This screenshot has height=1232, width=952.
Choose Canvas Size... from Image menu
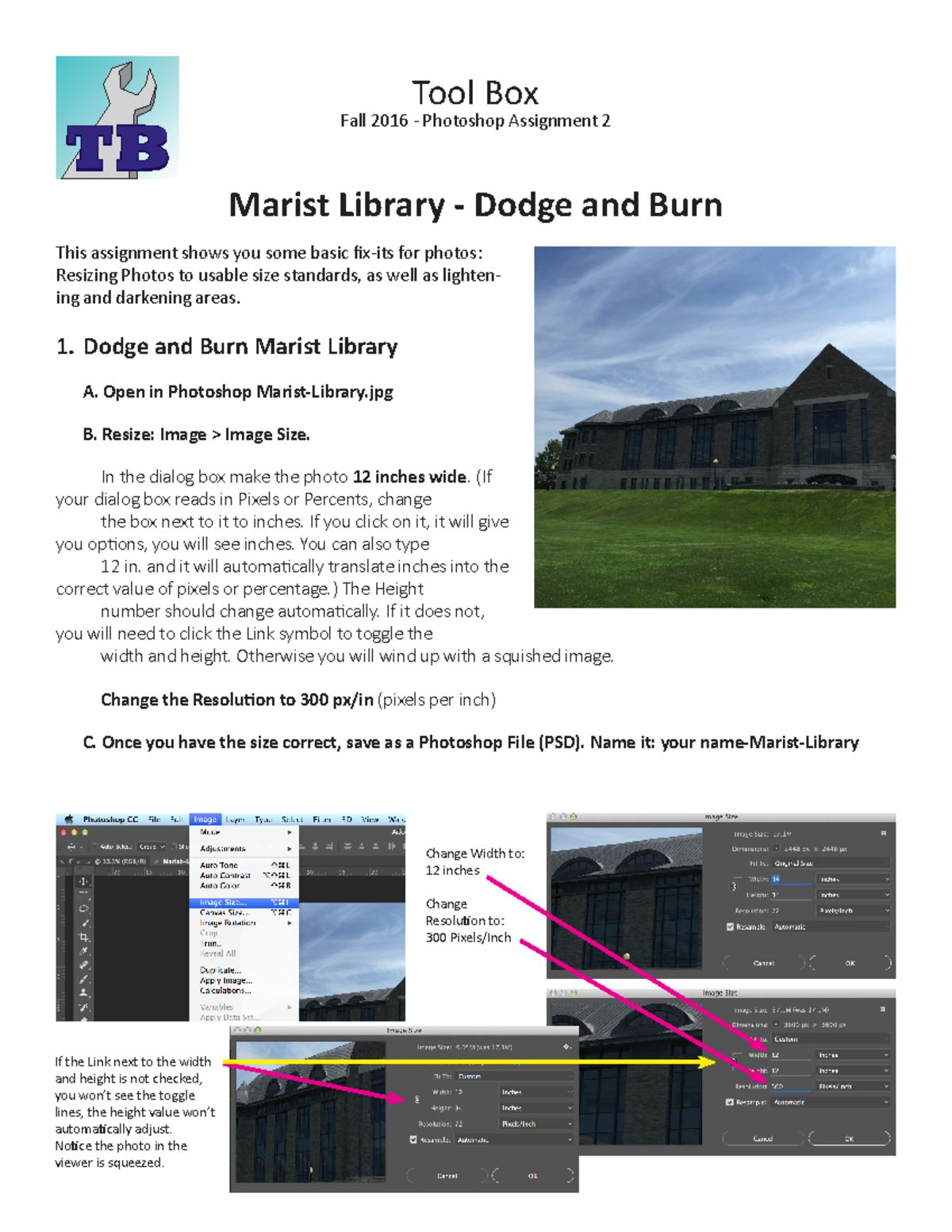click(244, 913)
